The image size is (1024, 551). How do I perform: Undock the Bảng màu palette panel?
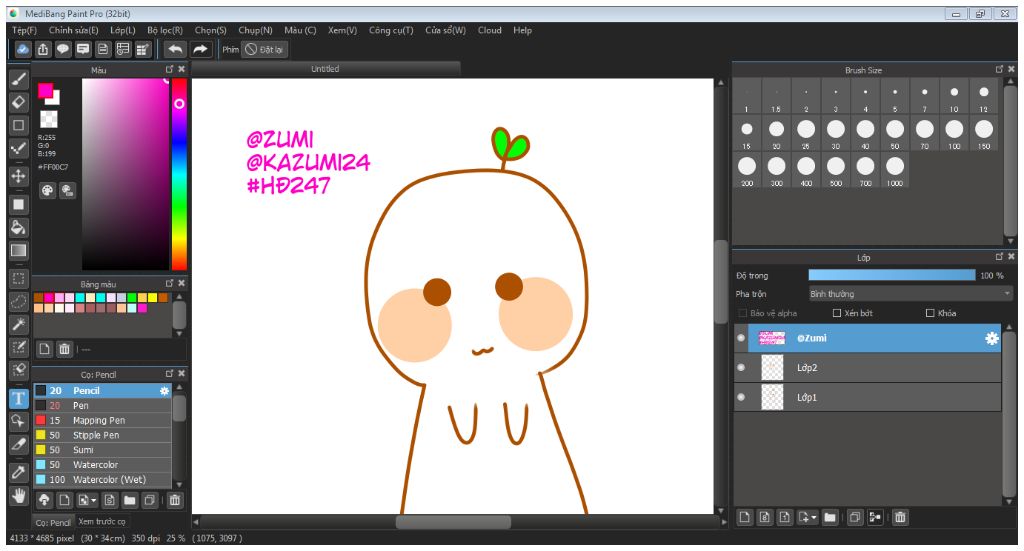point(170,283)
